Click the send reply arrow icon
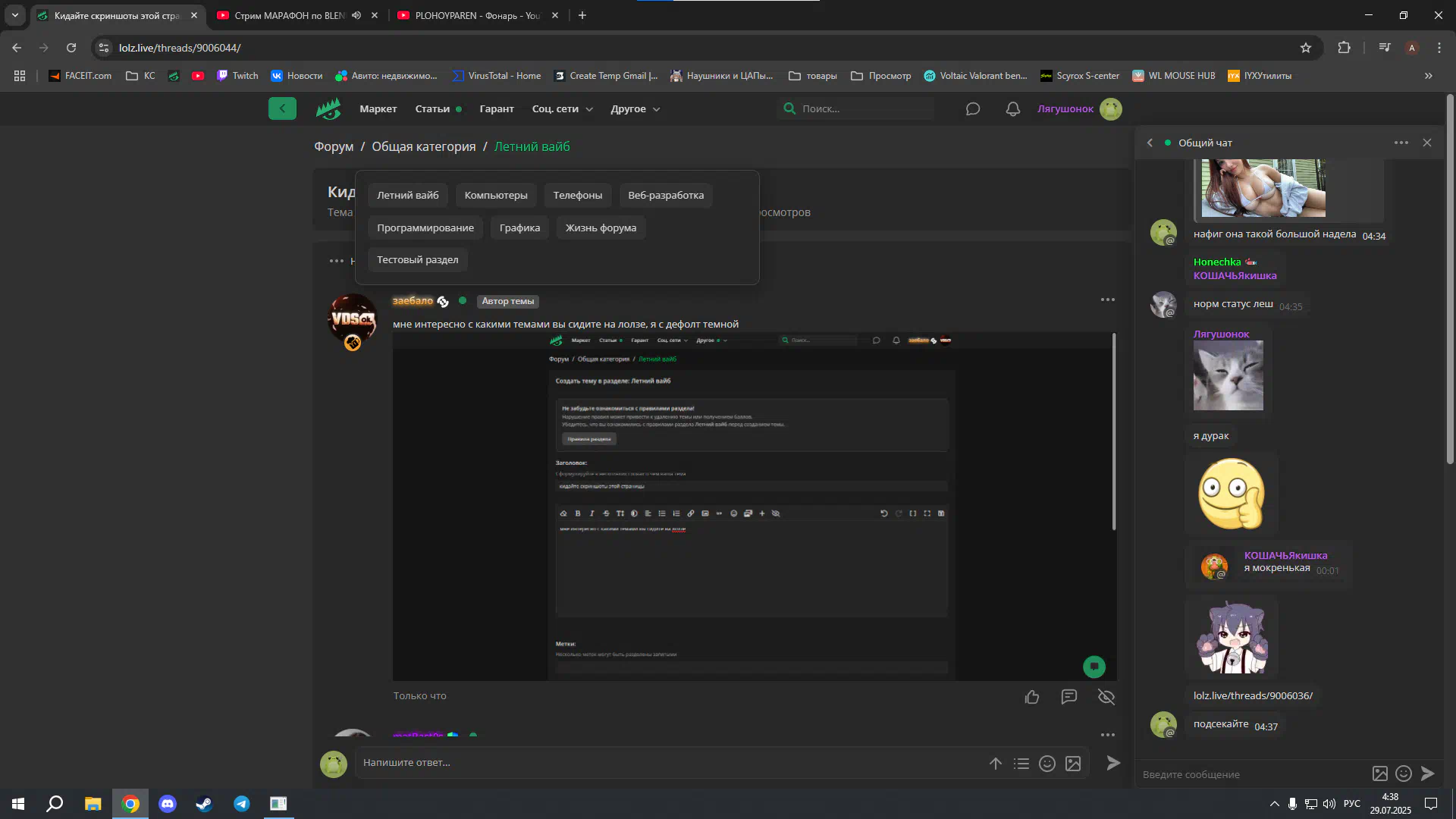This screenshot has width=1456, height=819. 1113,763
